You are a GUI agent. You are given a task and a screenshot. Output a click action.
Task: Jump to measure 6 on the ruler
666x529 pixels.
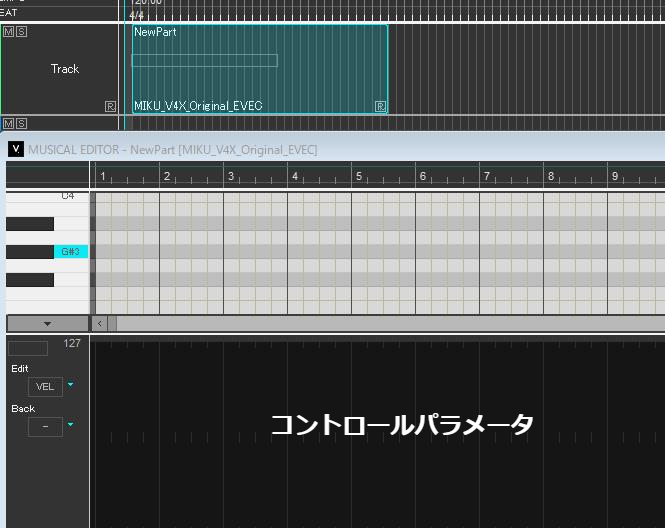[x=423, y=176]
